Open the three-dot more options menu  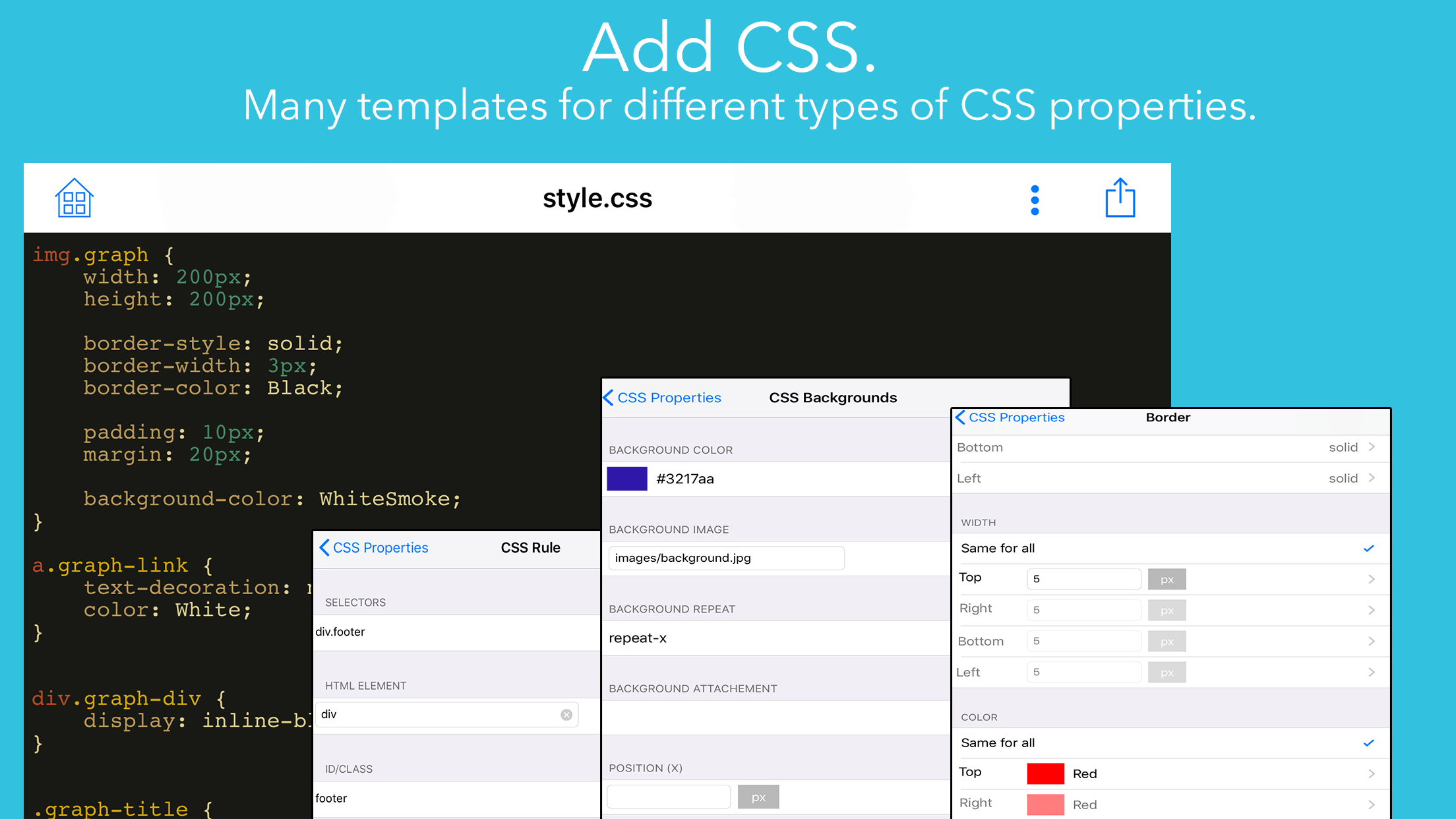coord(1035,200)
